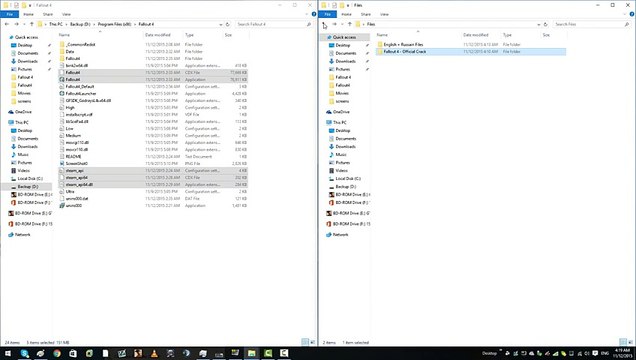636x360 pixels.
Task: Open the Home tab in Files window
Action: coord(346,14)
